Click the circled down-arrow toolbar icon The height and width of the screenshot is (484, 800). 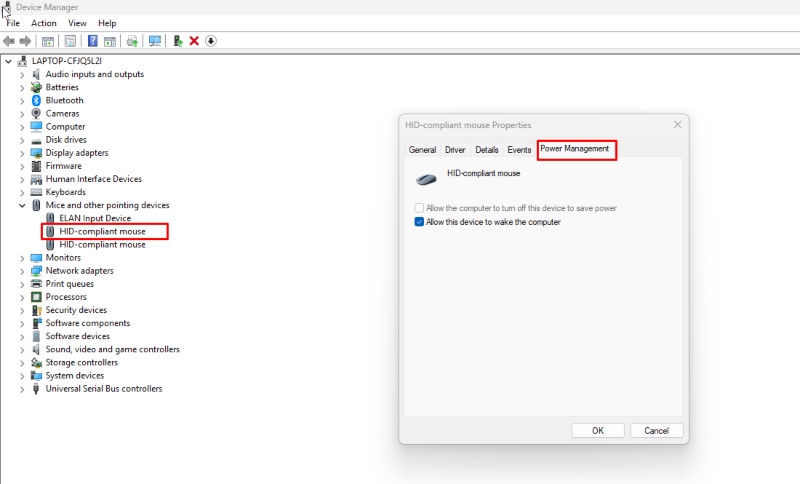click(211, 41)
